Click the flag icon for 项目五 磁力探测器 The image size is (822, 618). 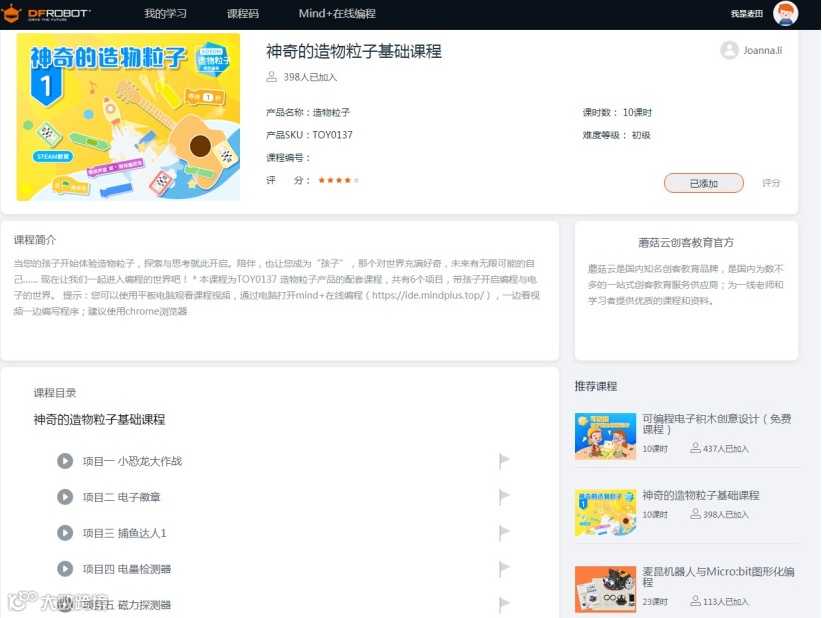pyautogui.click(x=504, y=604)
